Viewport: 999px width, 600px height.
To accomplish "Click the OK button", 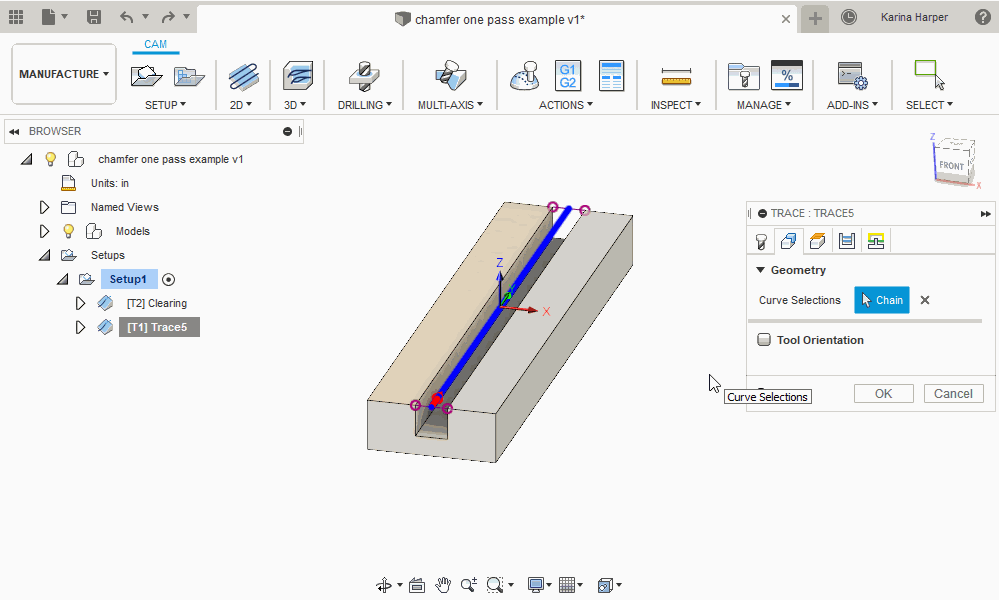I will click(x=884, y=394).
